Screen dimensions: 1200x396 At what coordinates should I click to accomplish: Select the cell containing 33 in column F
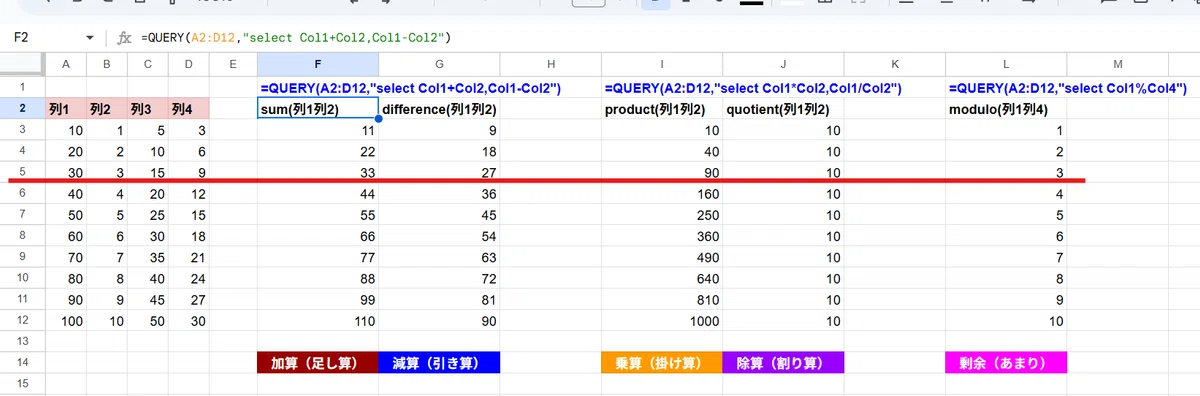tap(318, 172)
